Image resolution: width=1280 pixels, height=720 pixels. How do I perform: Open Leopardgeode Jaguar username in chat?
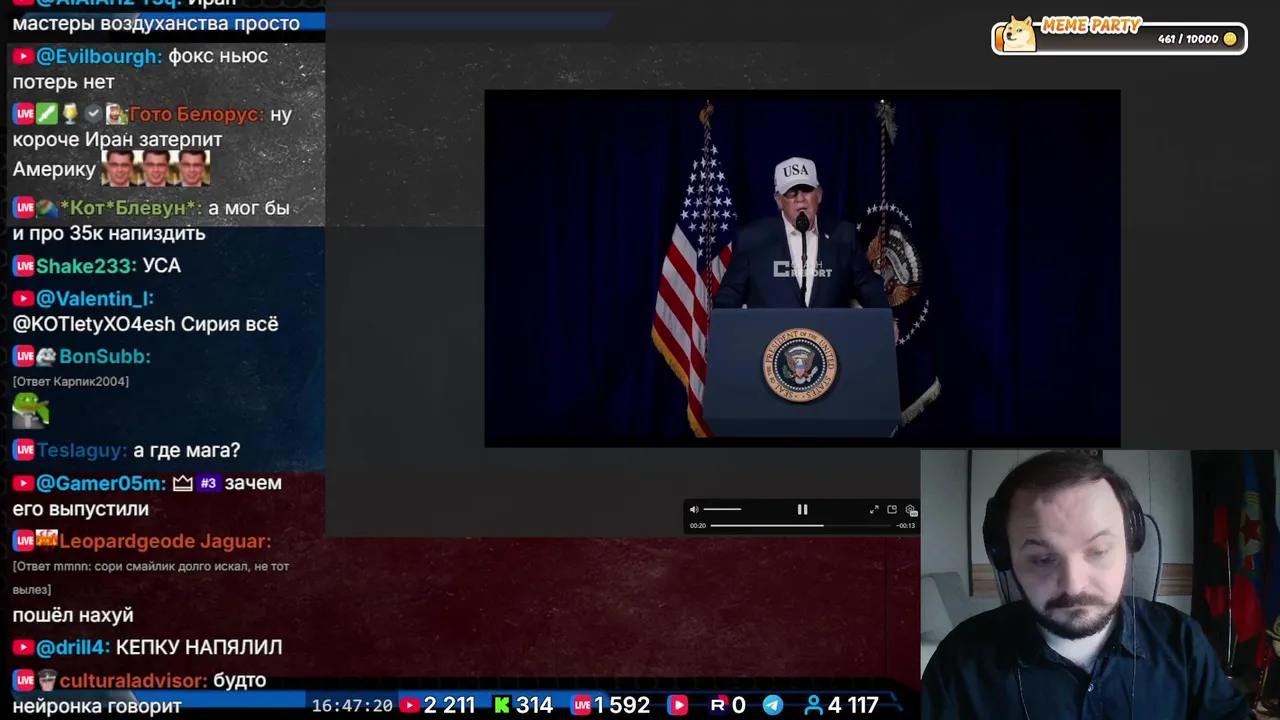(x=165, y=541)
